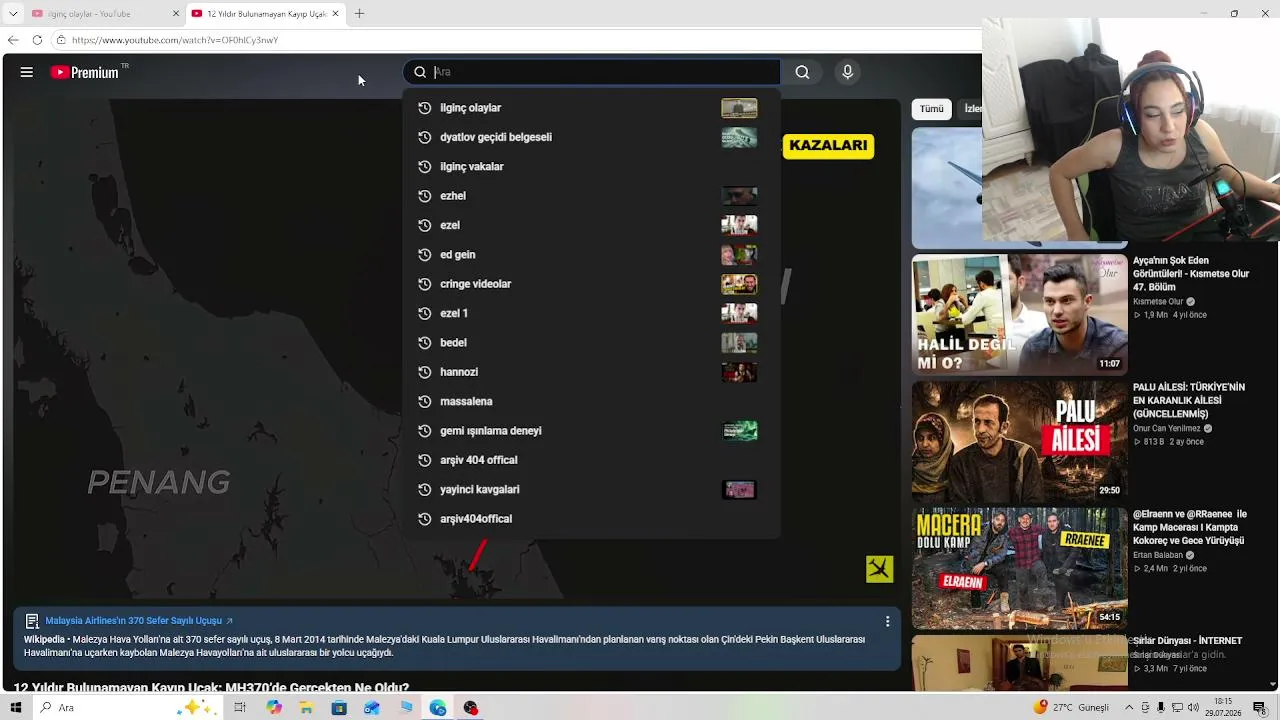This screenshot has height=720, width=1280.
Task: Close the '12 Yıldır Bulunamayan Kayıp Uçak' tab
Action: (x=335, y=14)
